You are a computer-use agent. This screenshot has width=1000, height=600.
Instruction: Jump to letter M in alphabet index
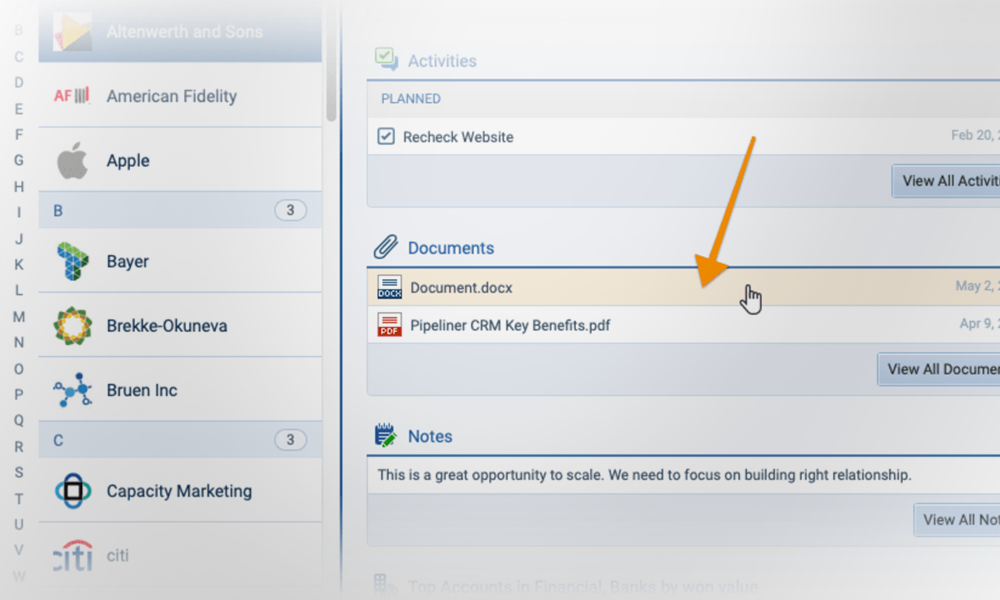(19, 317)
